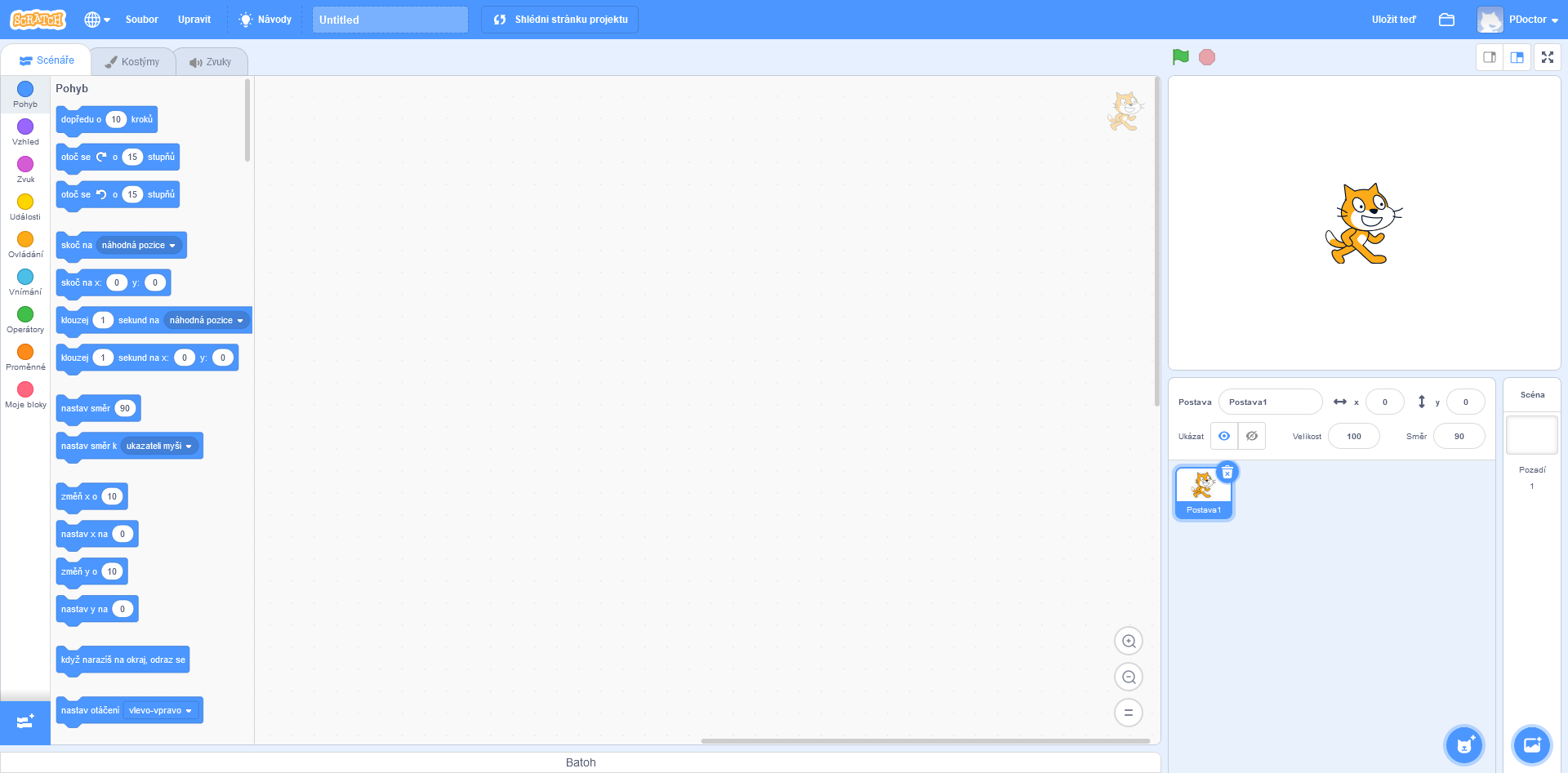Open the 'ukazateli myši' dropdown

pos(159,446)
